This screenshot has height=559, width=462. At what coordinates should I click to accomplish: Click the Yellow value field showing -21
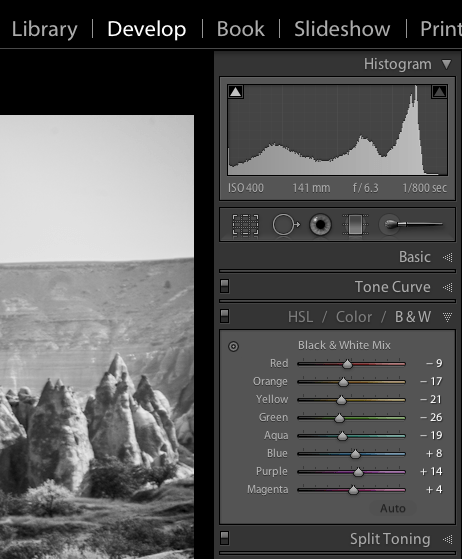pyautogui.click(x=431, y=399)
